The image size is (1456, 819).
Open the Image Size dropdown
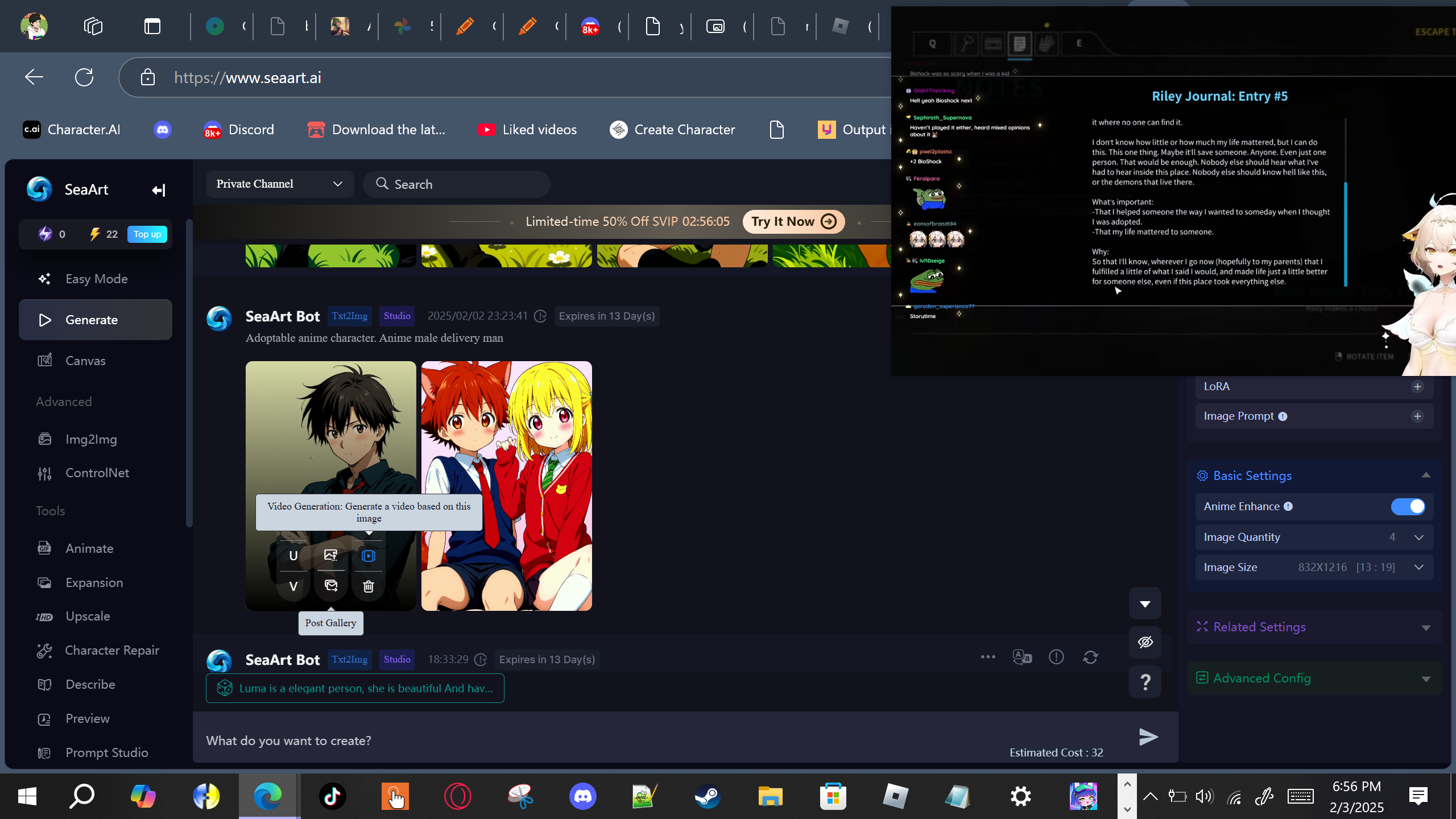coord(1314,568)
